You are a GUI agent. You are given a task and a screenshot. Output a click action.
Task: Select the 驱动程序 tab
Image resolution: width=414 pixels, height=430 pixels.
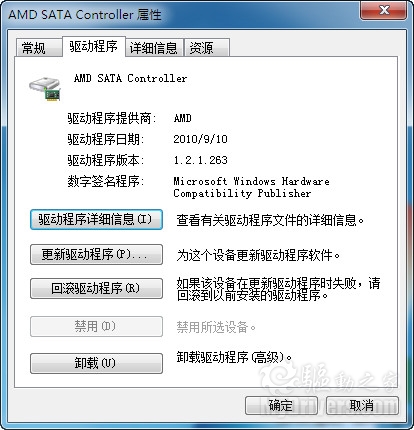click(x=94, y=47)
